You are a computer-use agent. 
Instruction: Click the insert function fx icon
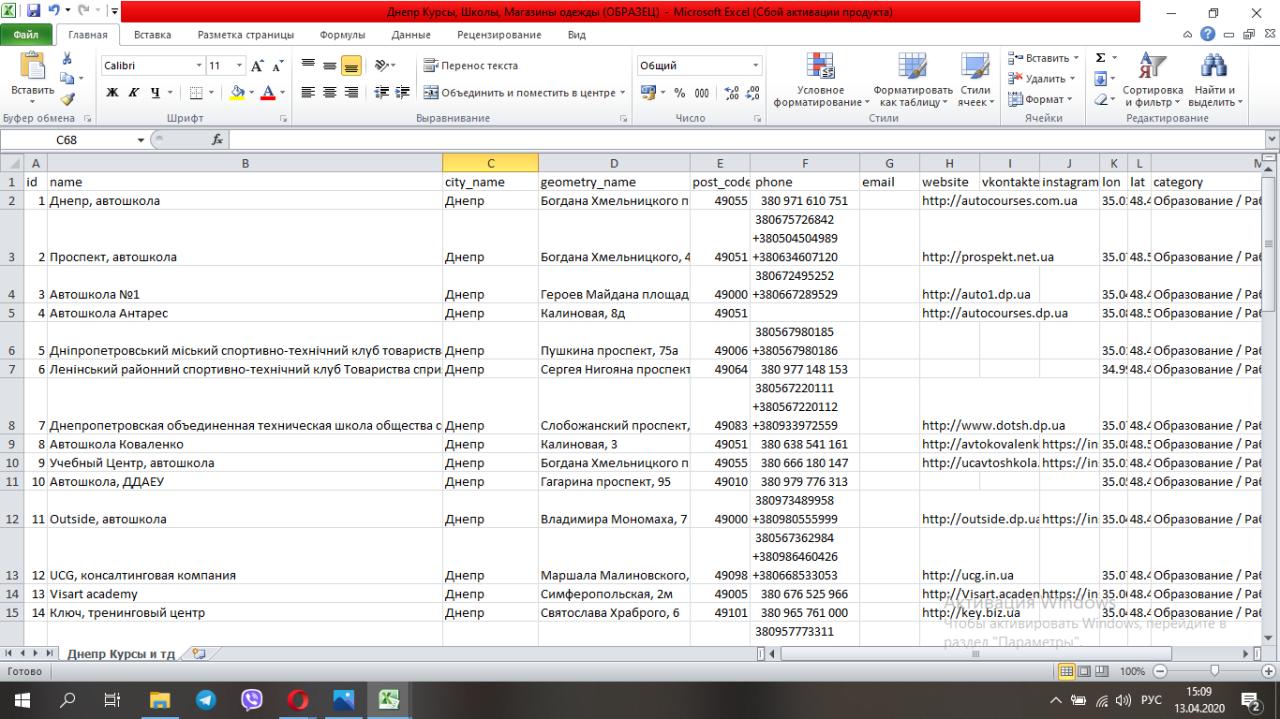pyautogui.click(x=217, y=140)
